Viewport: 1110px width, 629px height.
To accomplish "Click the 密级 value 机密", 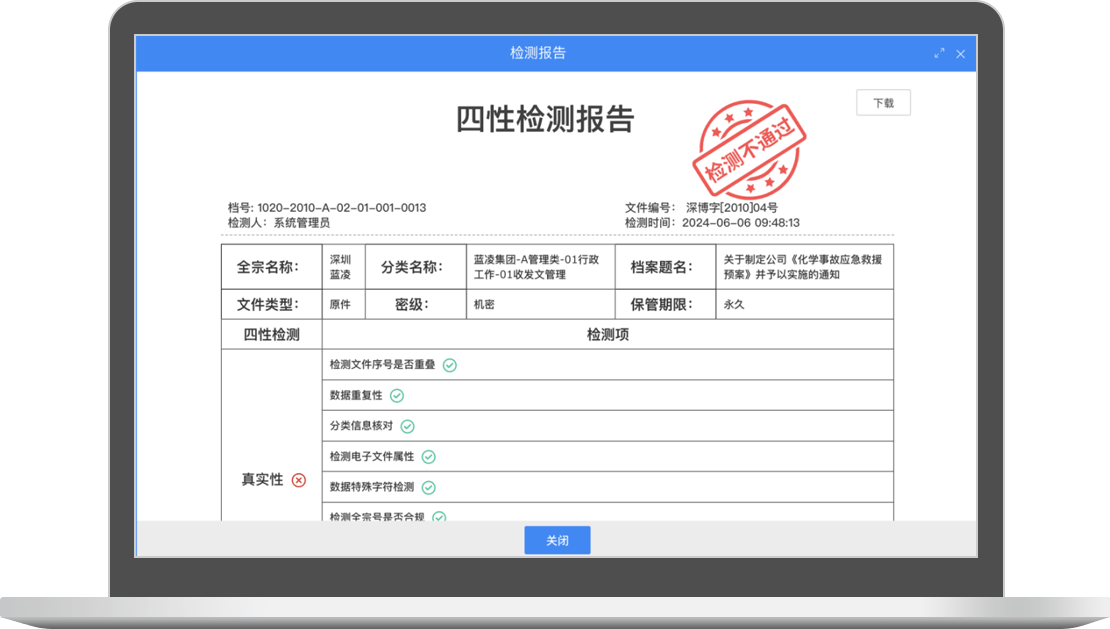I will pos(484,305).
